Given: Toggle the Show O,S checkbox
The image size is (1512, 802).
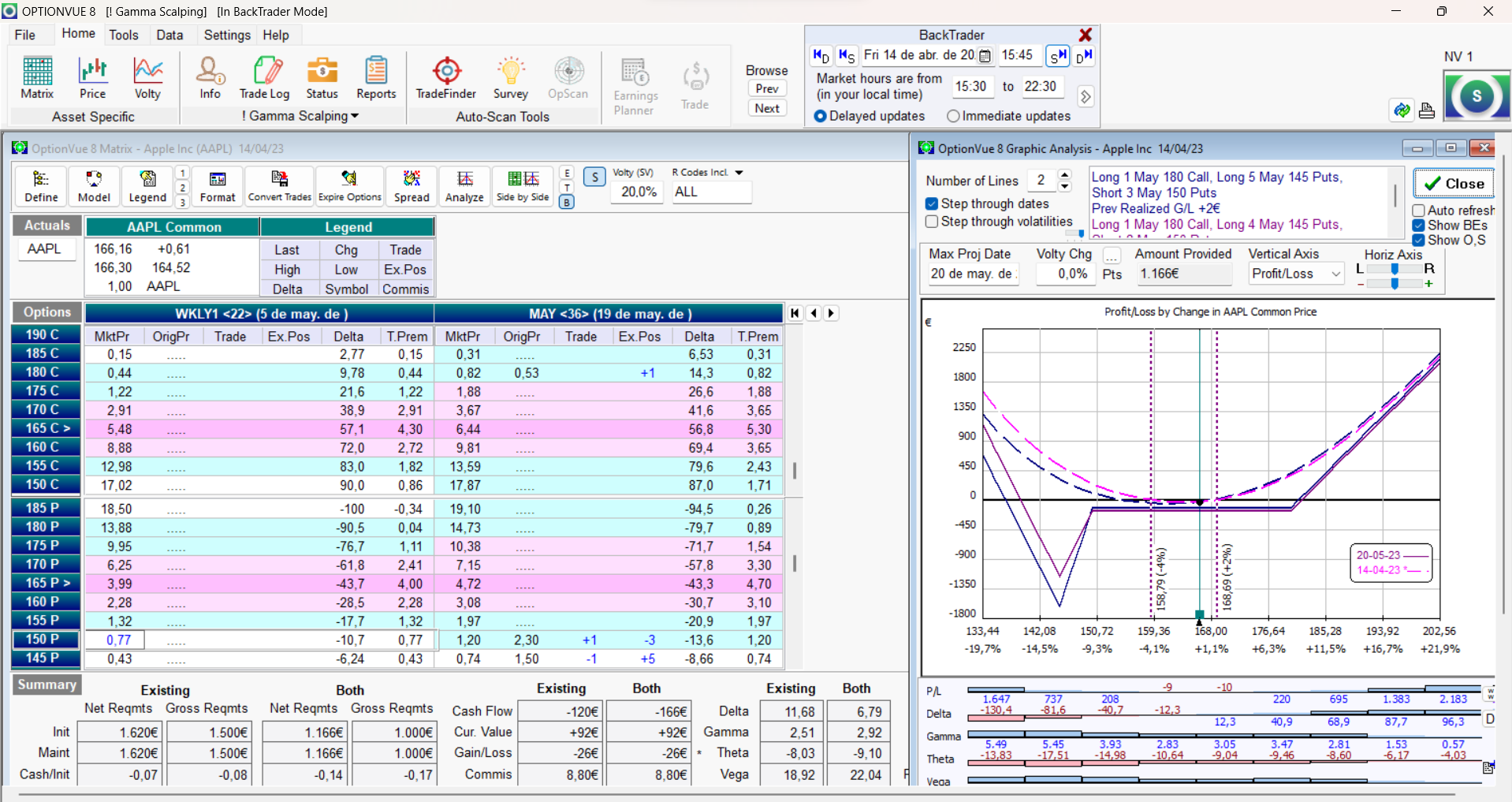Looking at the screenshot, I should (x=1418, y=241).
